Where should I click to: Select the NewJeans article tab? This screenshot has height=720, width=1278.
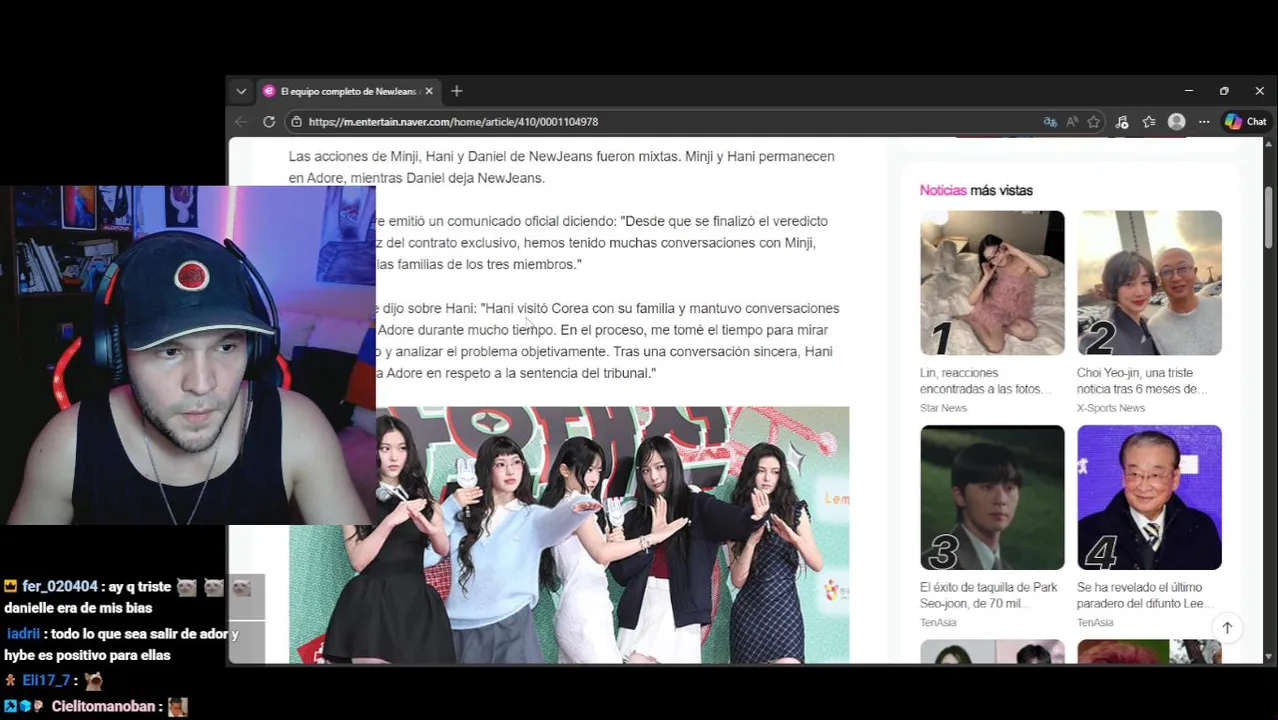pos(348,91)
